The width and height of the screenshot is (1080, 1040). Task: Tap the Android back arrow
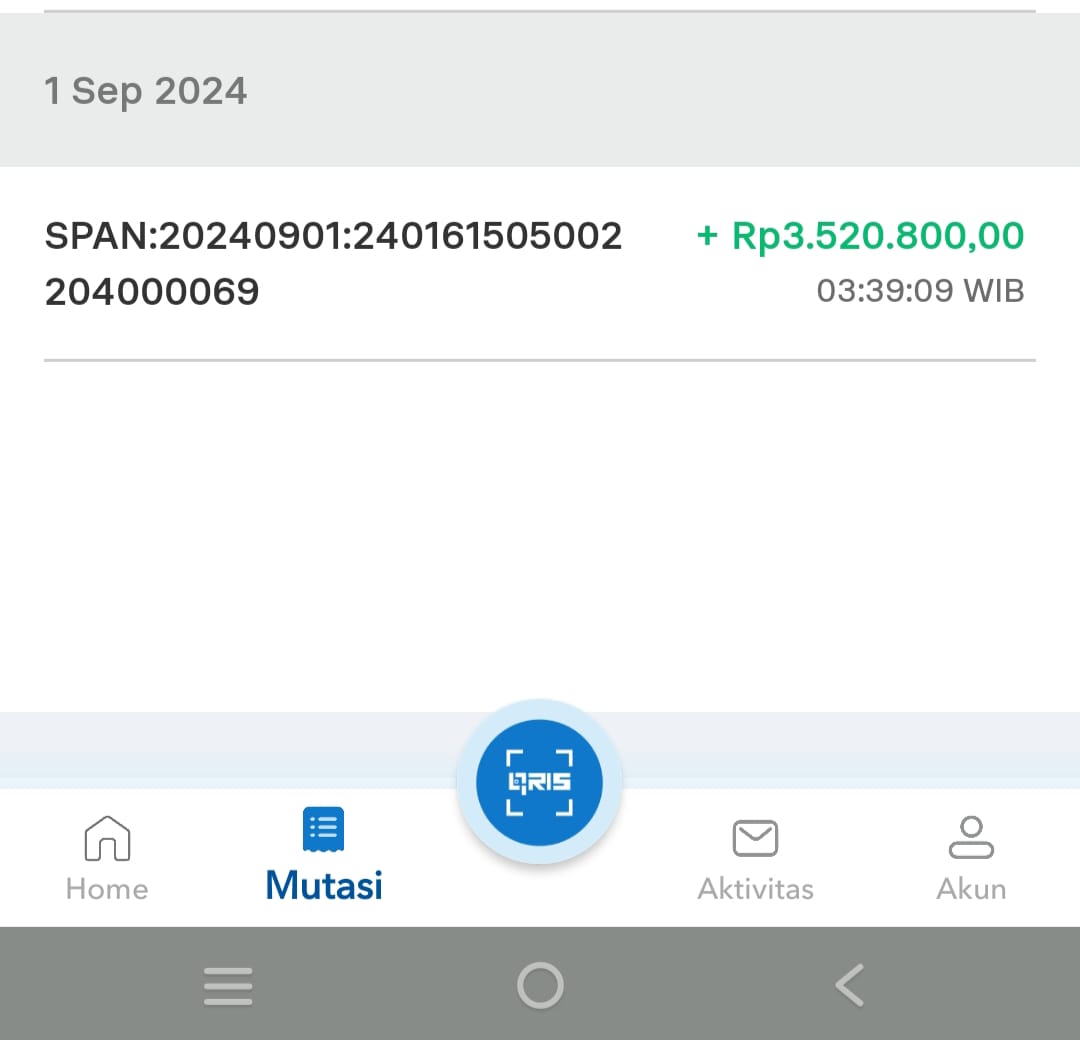(x=849, y=986)
